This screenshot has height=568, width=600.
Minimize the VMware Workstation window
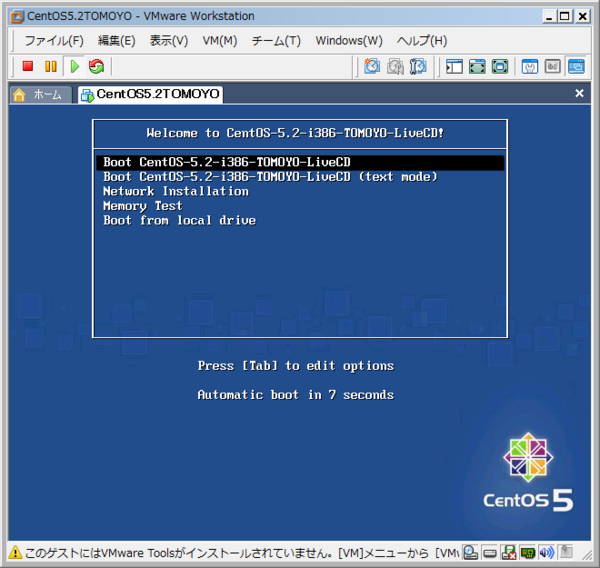pyautogui.click(x=549, y=16)
